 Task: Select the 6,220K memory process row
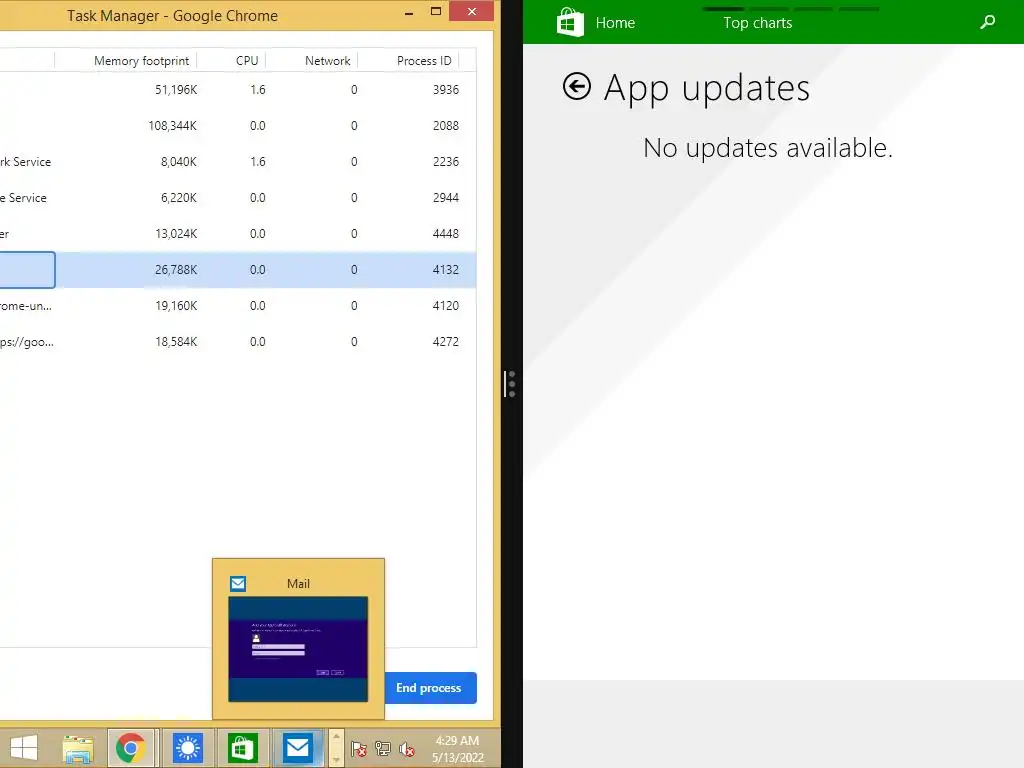point(238,197)
